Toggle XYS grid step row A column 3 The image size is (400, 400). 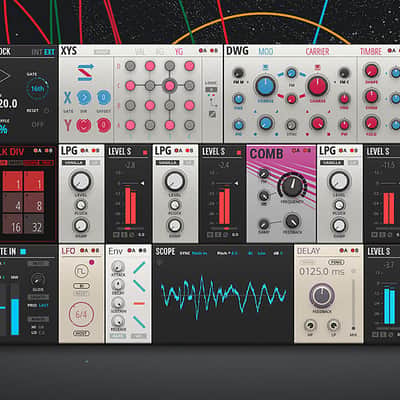click(170, 125)
